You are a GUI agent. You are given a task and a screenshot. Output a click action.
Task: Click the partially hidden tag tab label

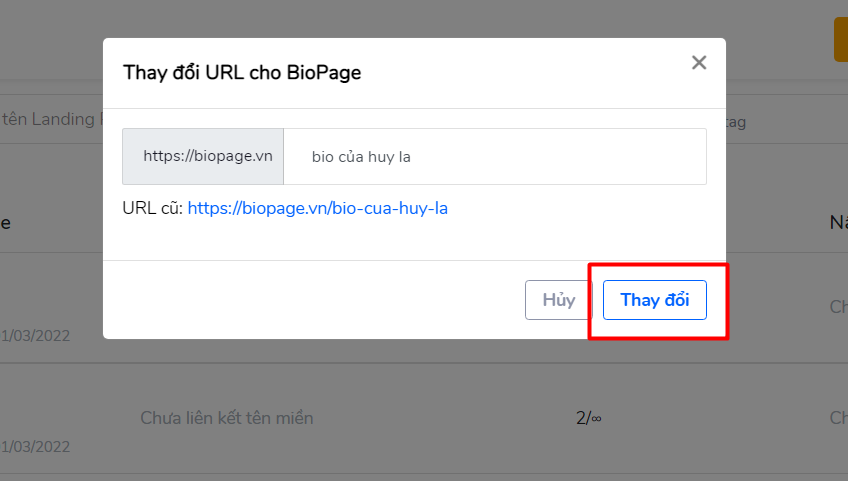736,122
